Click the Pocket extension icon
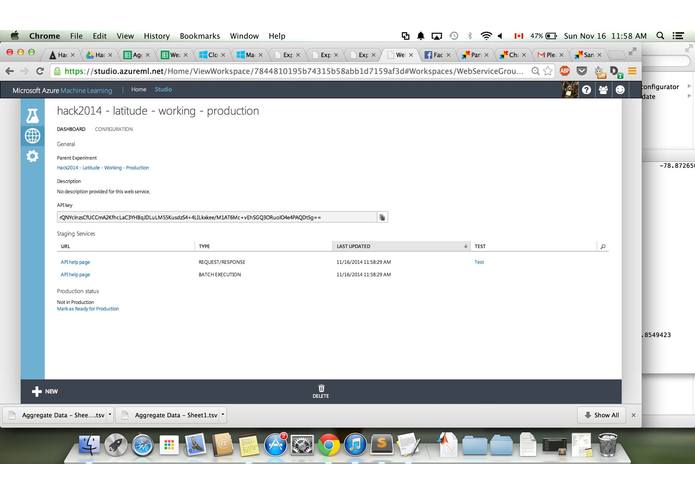 tap(582, 71)
